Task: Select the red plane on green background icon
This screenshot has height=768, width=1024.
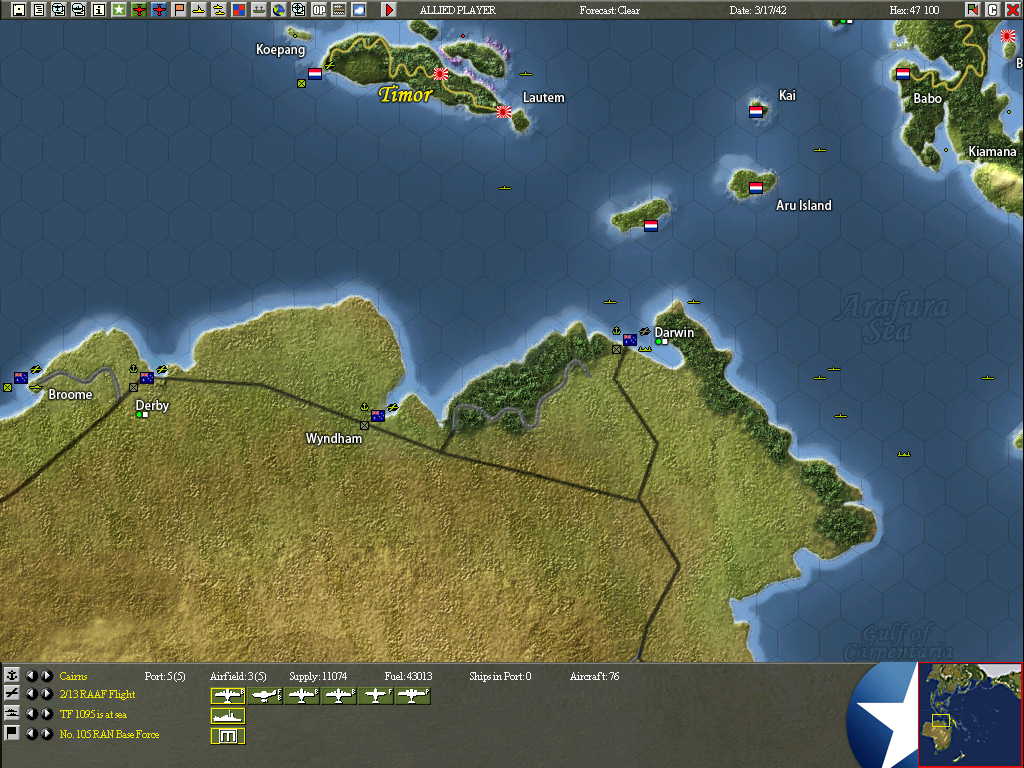Action: pyautogui.click(x=138, y=10)
